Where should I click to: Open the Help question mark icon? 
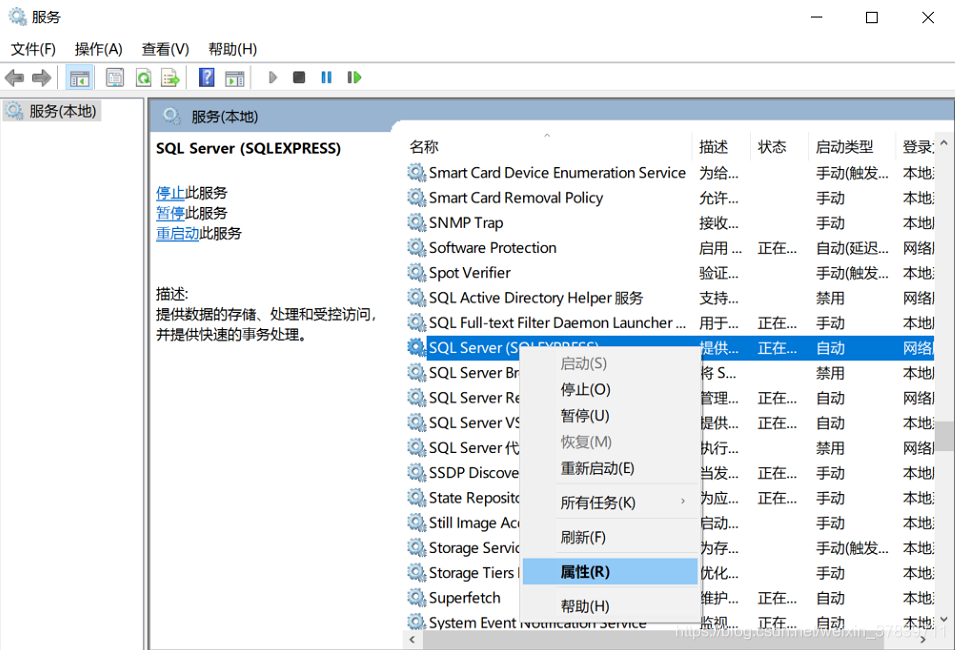tap(207, 77)
